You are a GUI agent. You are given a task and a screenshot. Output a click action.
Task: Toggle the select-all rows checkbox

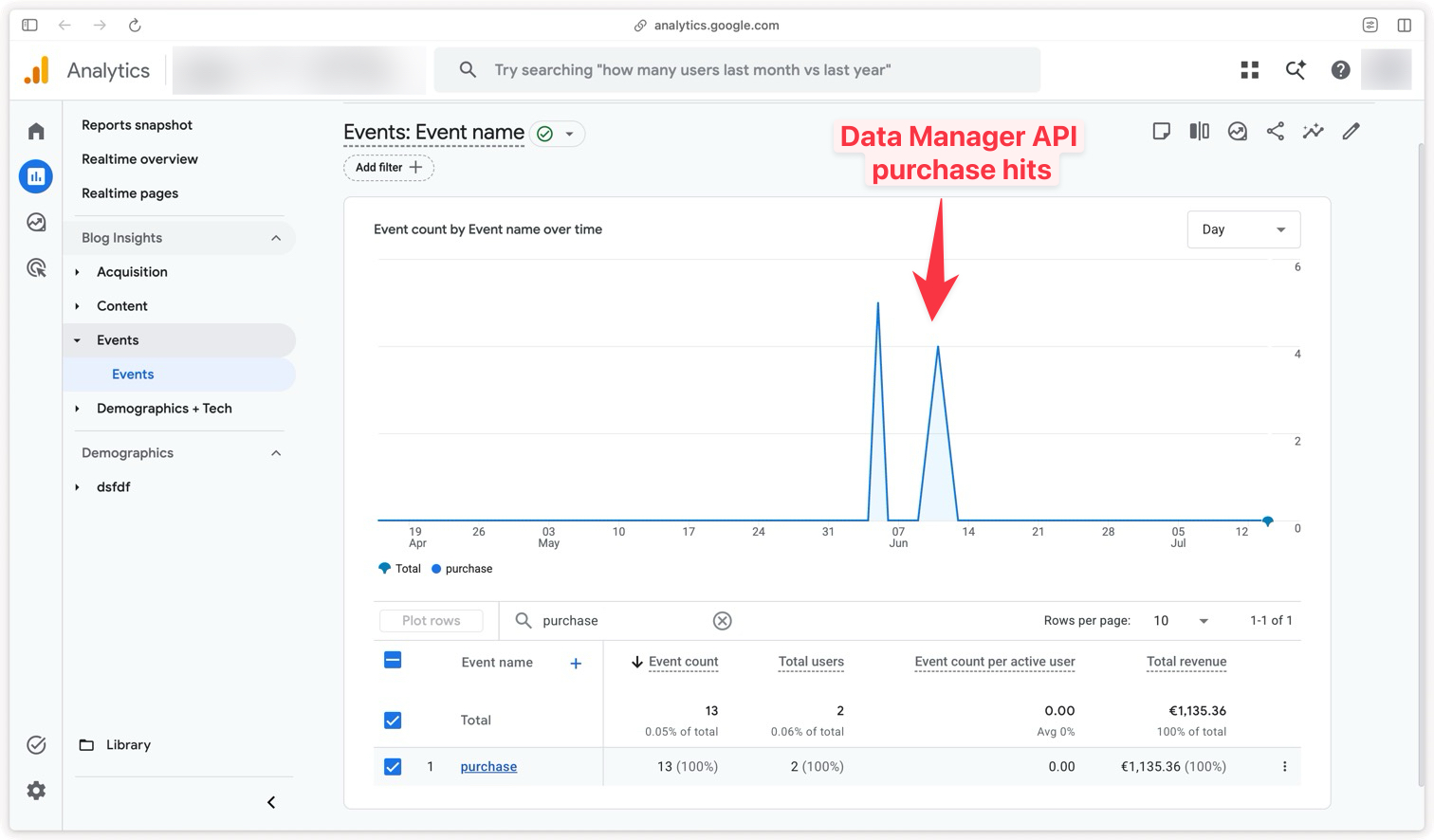(x=393, y=661)
